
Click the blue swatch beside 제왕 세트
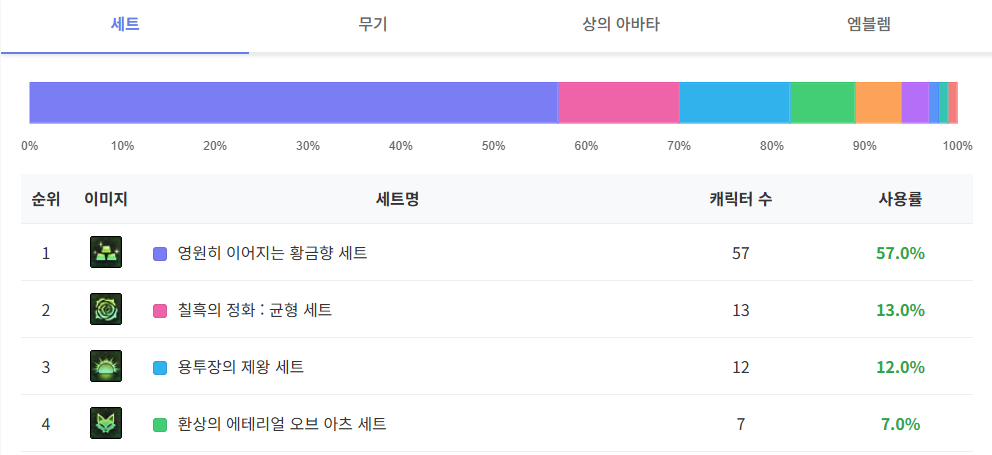pos(160,368)
